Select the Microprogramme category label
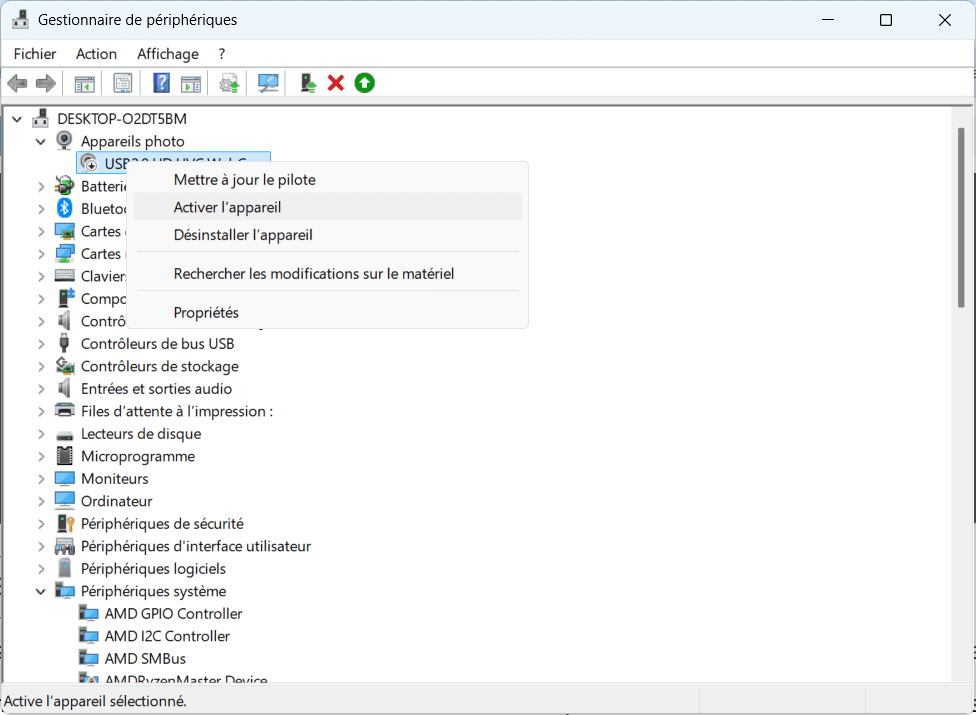This screenshot has height=715, width=976. tap(138, 456)
